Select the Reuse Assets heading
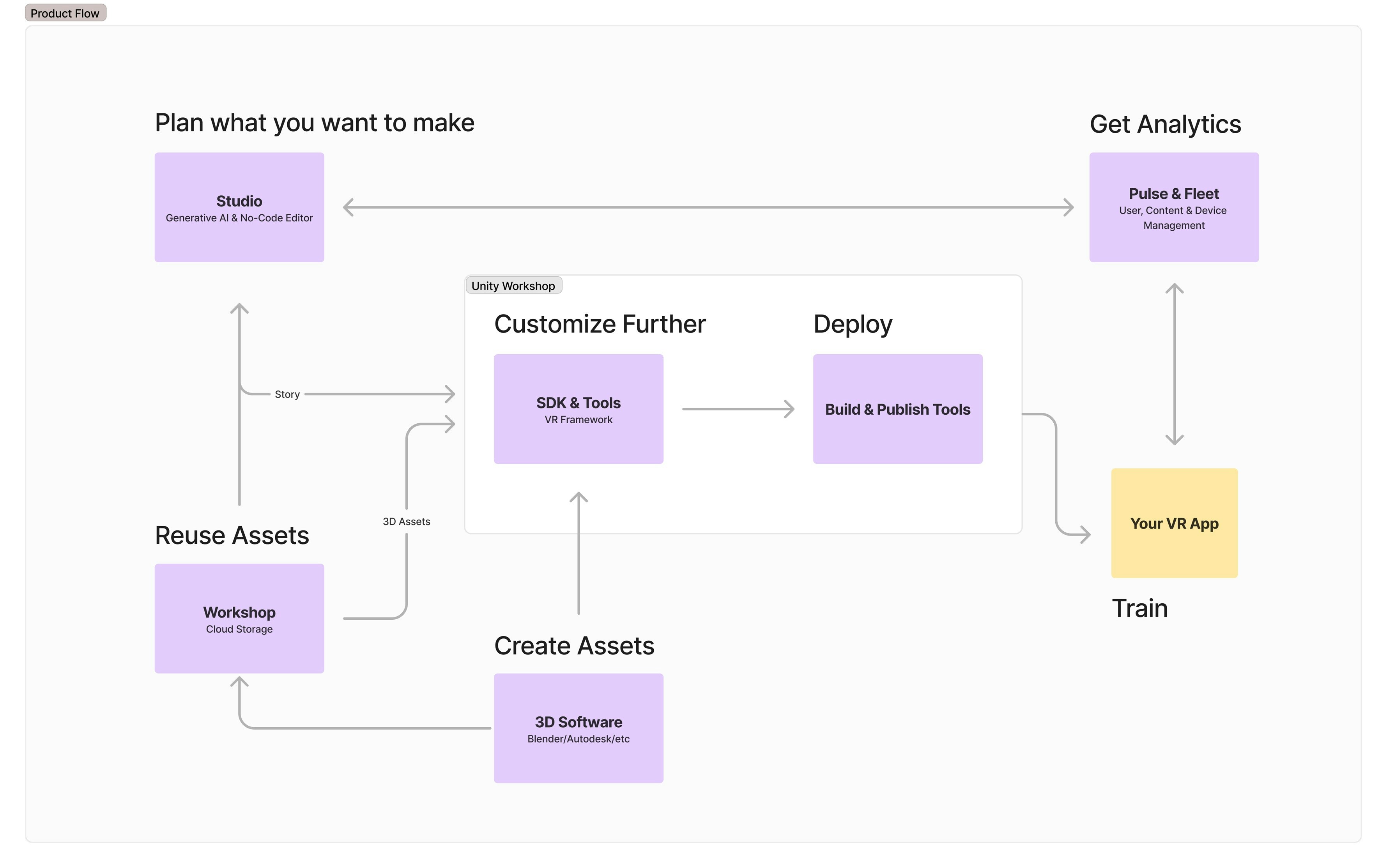This screenshot has height=868, width=1387. [x=232, y=536]
